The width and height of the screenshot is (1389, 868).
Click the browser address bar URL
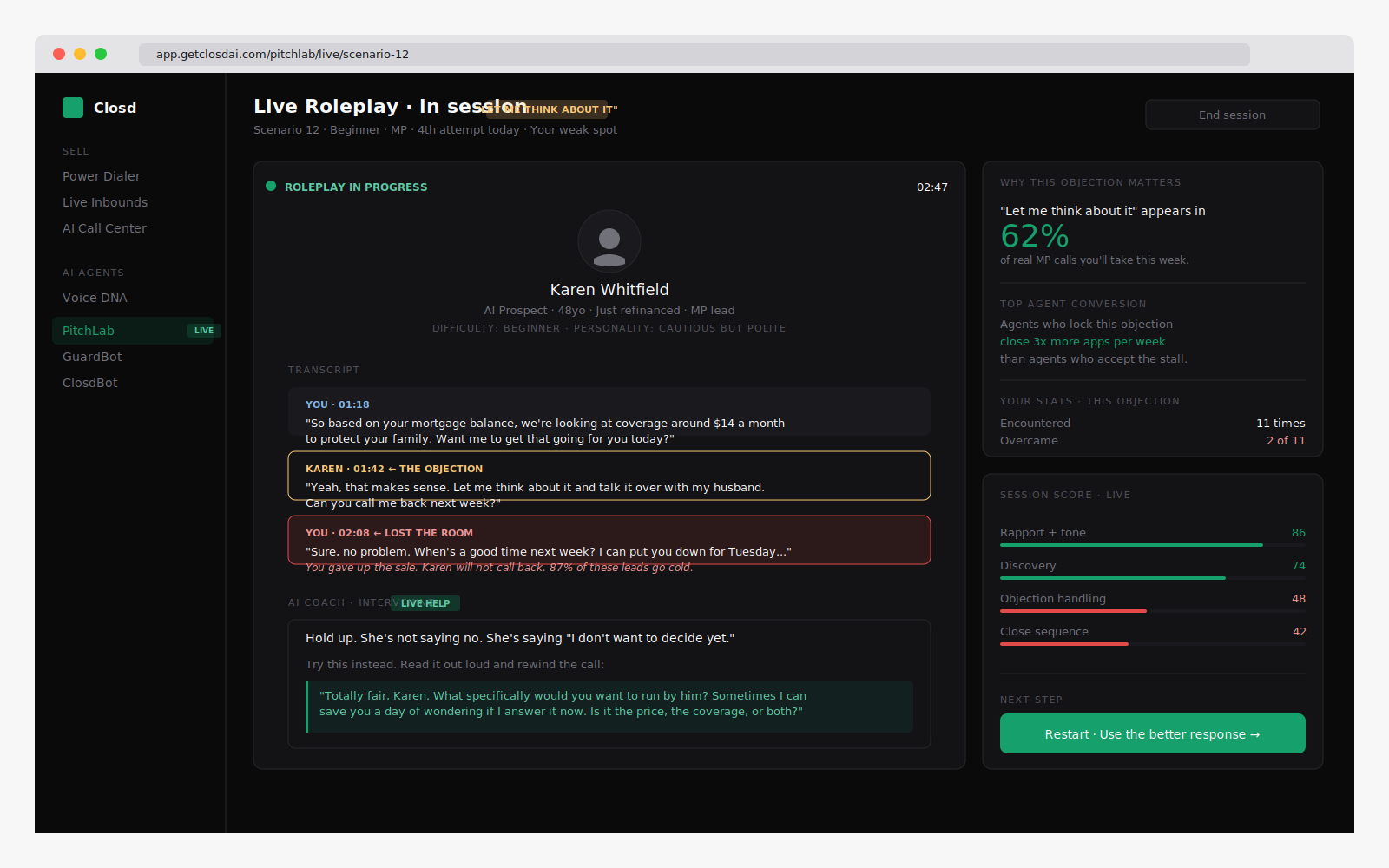[282, 54]
